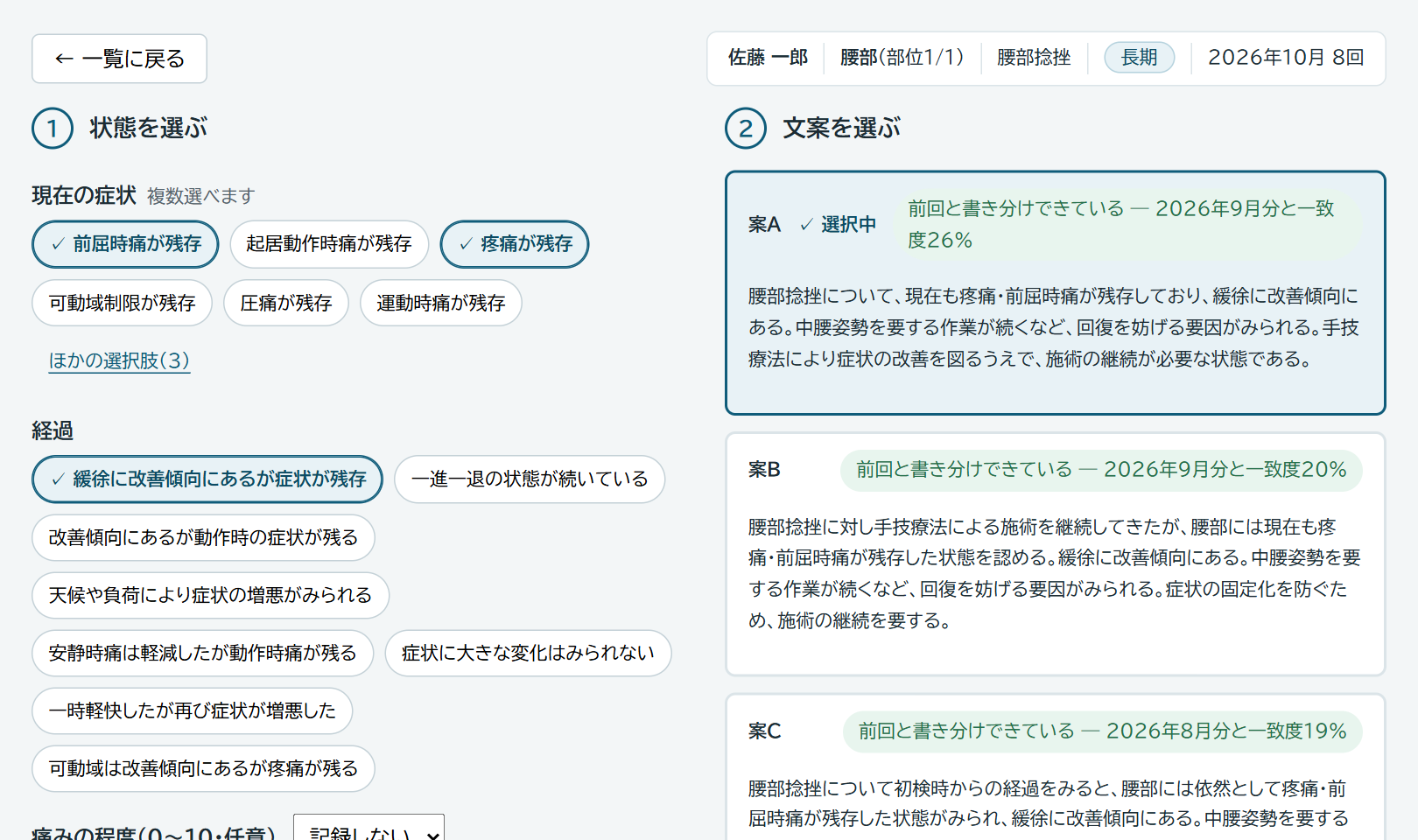Choose 天候や負荷により症状の増悪がみられる option
This screenshot has height=840, width=1418.
(210, 595)
